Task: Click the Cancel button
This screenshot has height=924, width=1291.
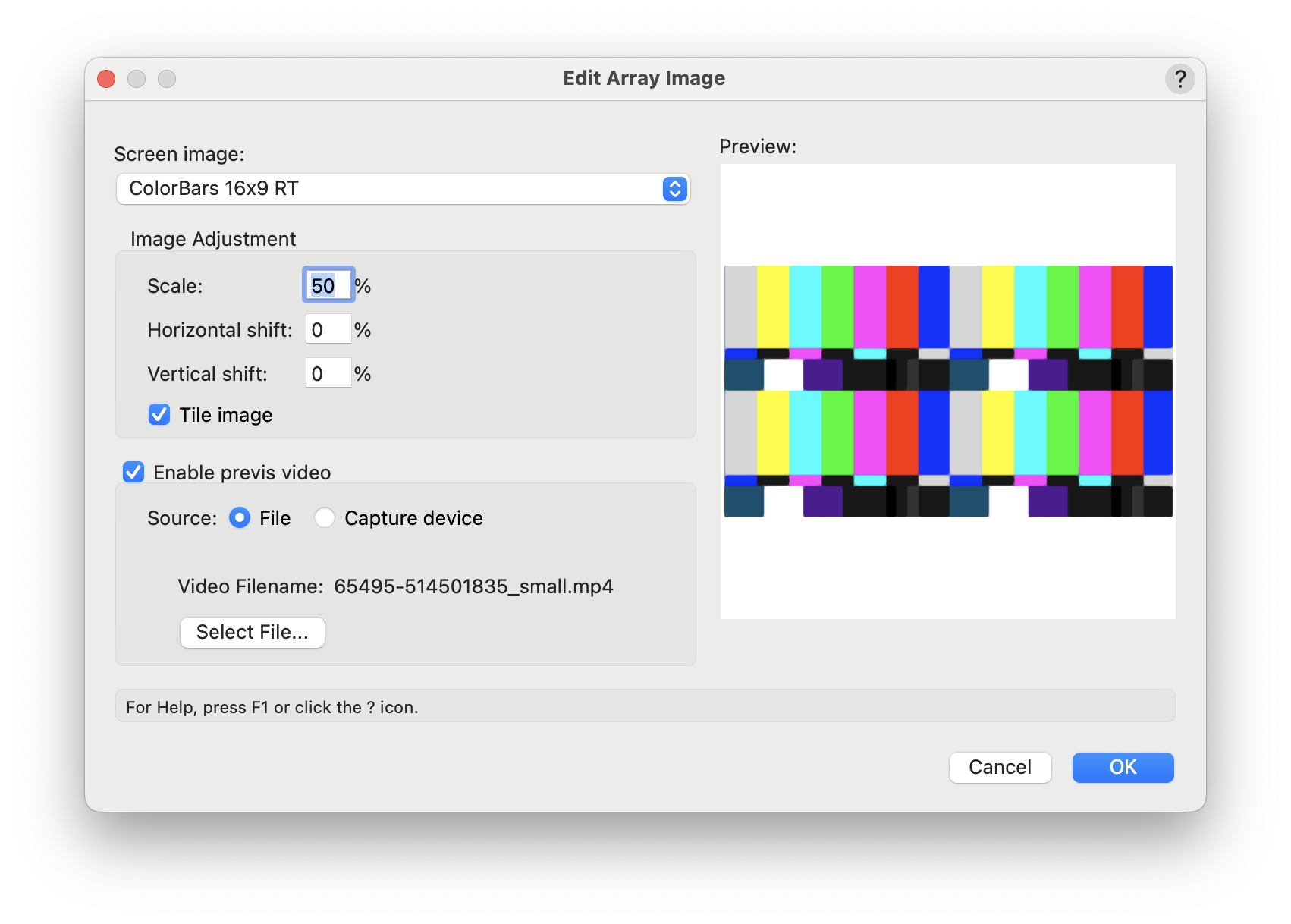Action: [x=1000, y=767]
